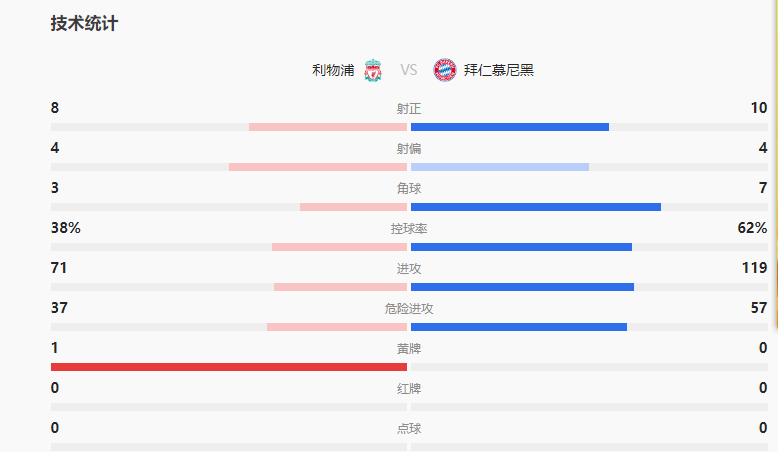
Task: Click the 点球 stat label
Action: tap(408, 429)
